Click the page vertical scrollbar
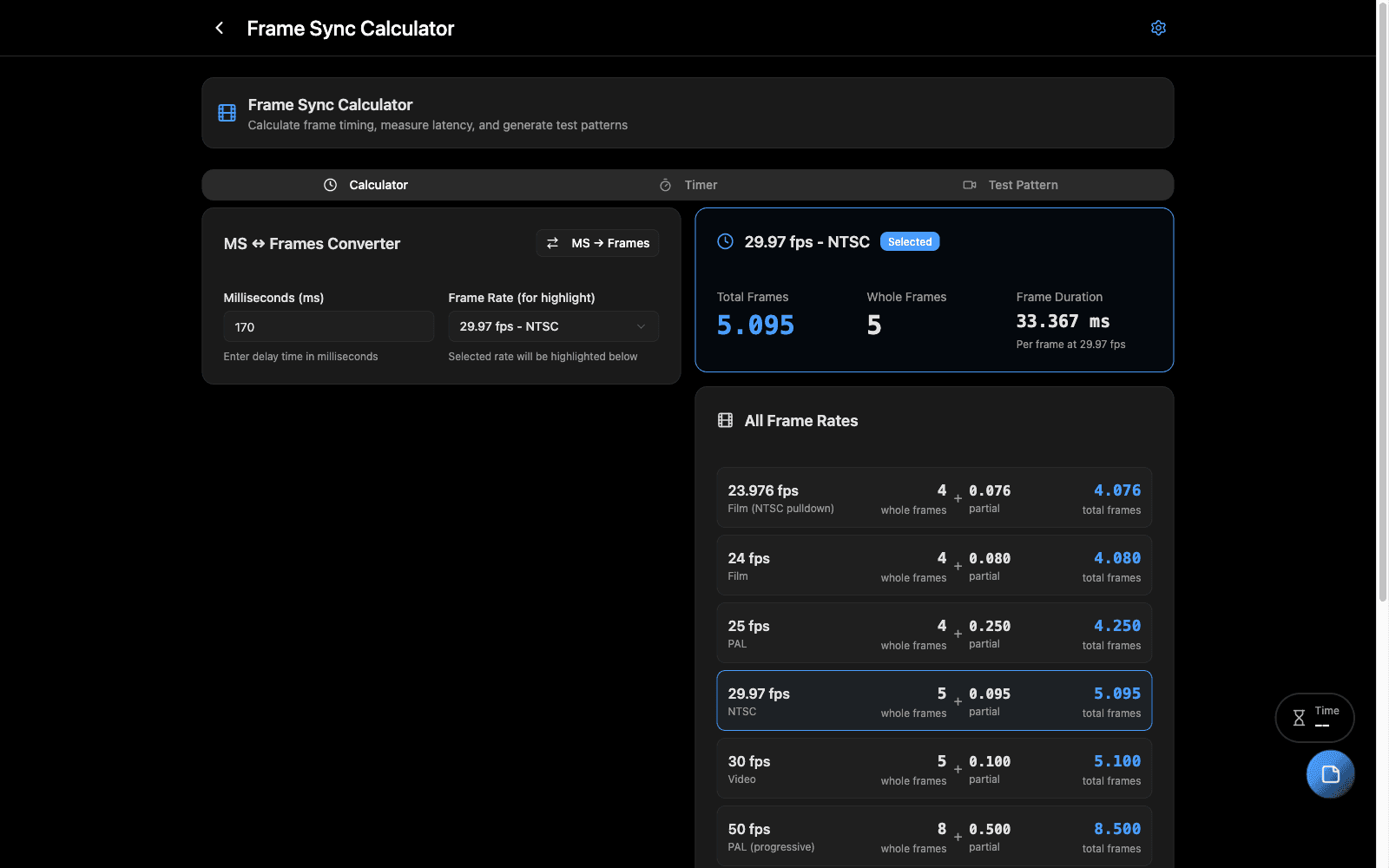Screen dimensions: 1389x868 tap(1383, 302)
